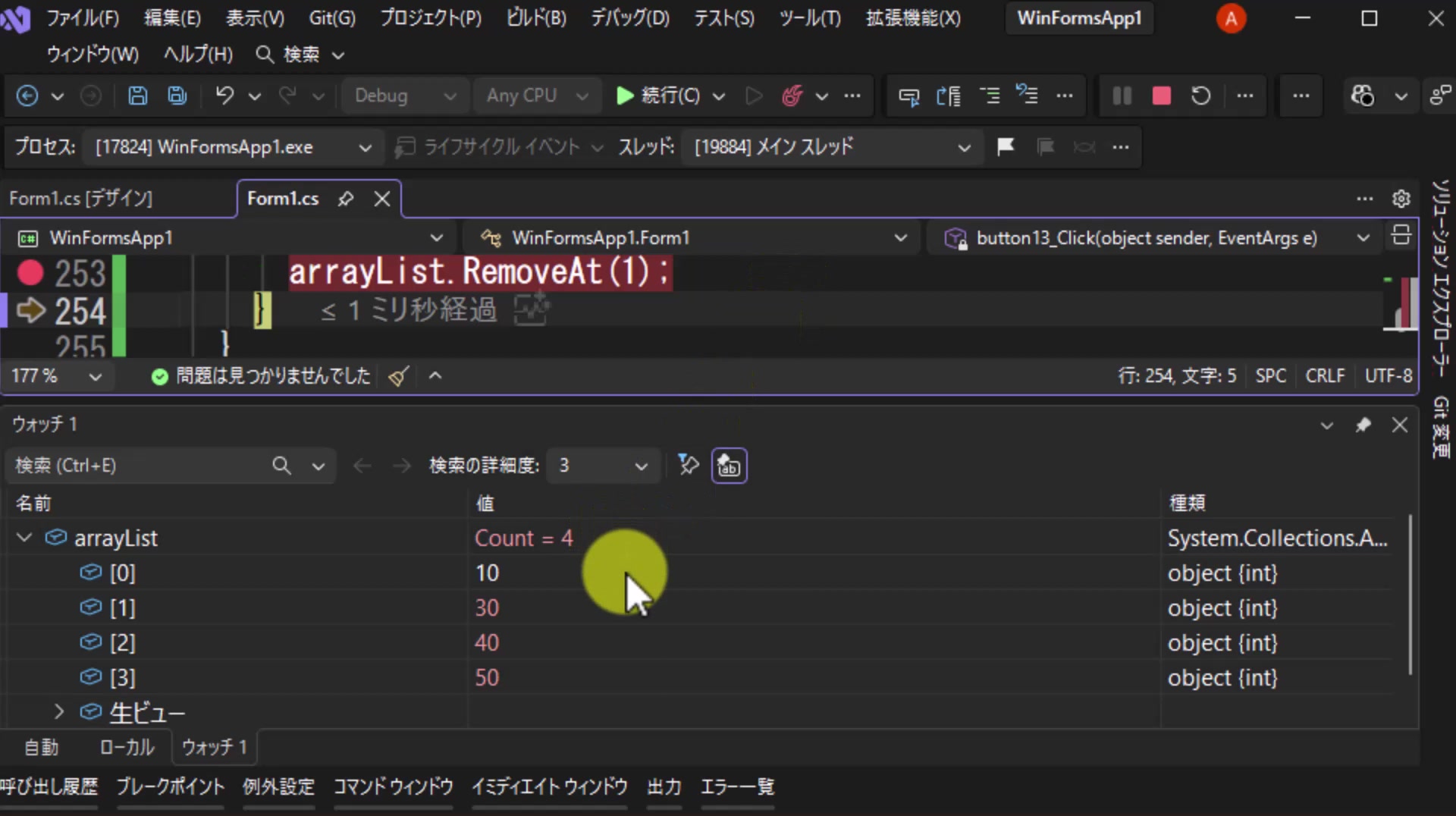Expand the 生ビュー raw view node
Image resolution: width=1456 pixels, height=816 pixels.
58,712
